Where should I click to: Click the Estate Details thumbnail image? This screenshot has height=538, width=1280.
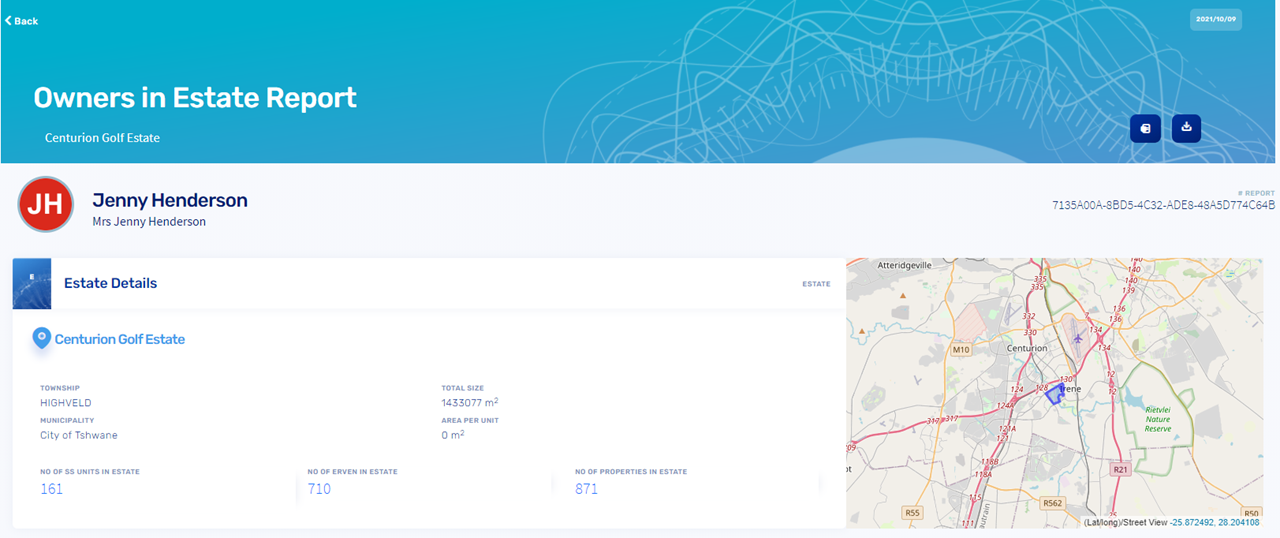32,283
